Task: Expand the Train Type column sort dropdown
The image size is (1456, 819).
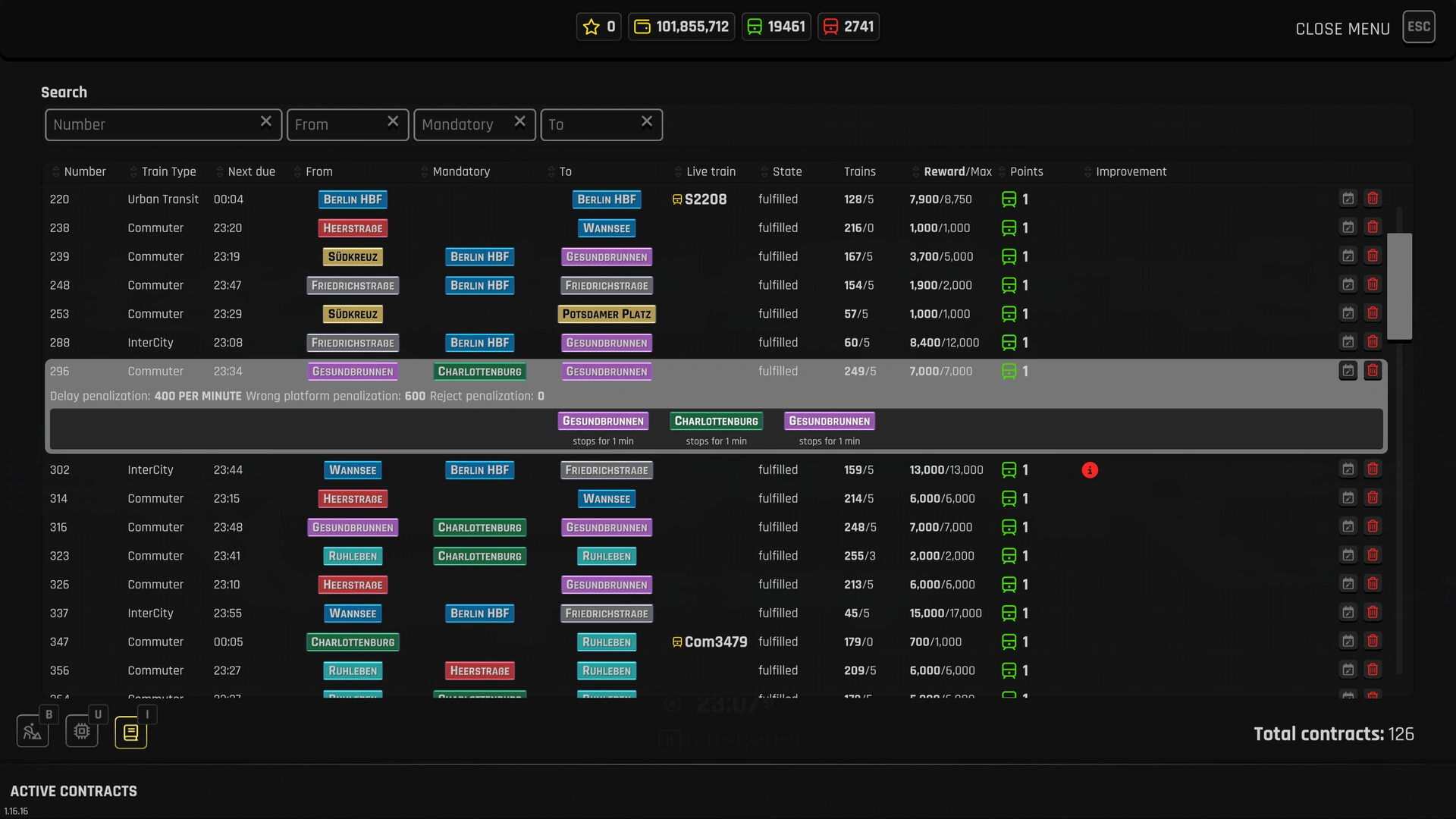Action: 131,172
